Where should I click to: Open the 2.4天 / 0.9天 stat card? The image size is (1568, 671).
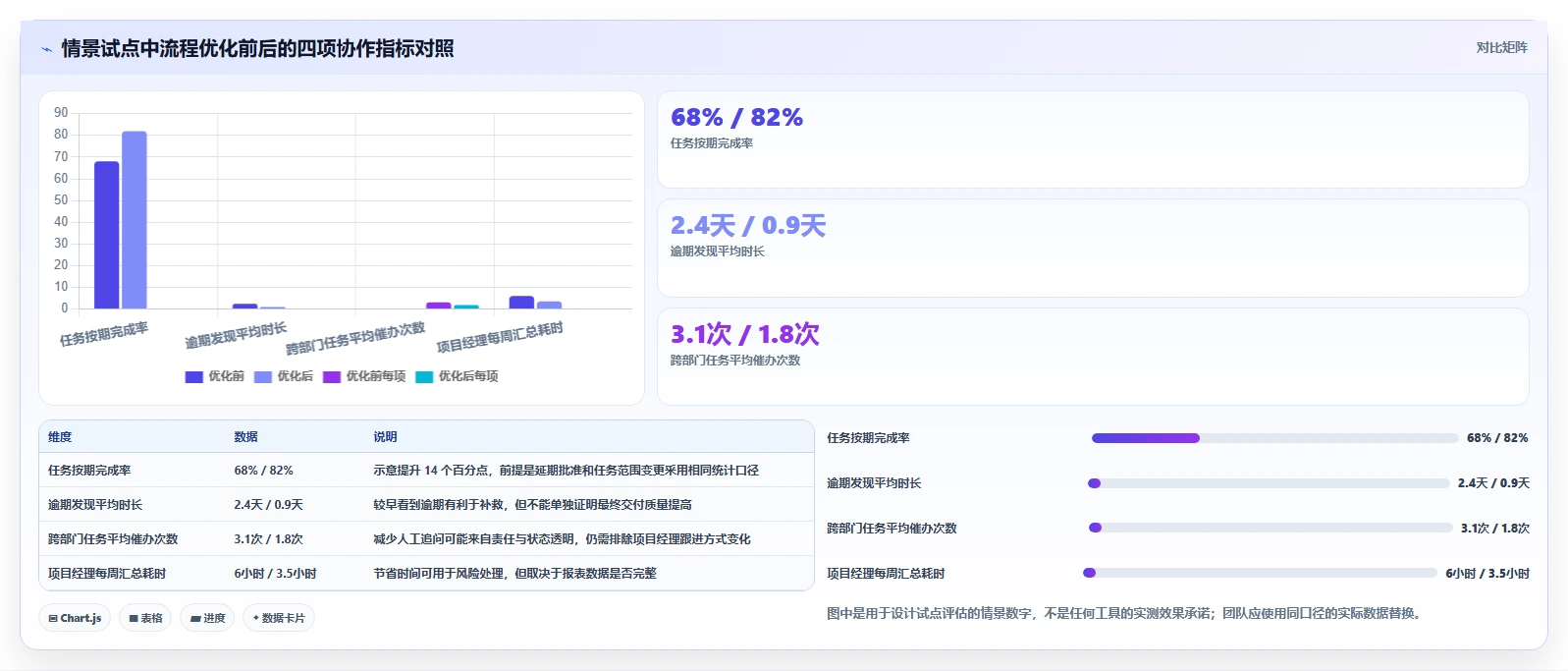tap(1093, 248)
